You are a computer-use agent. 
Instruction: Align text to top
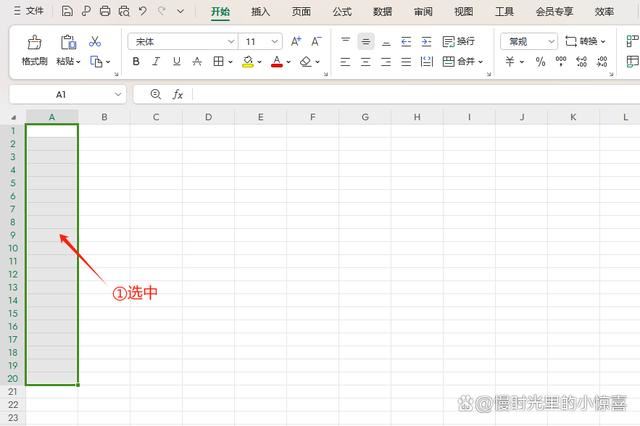tap(345, 41)
